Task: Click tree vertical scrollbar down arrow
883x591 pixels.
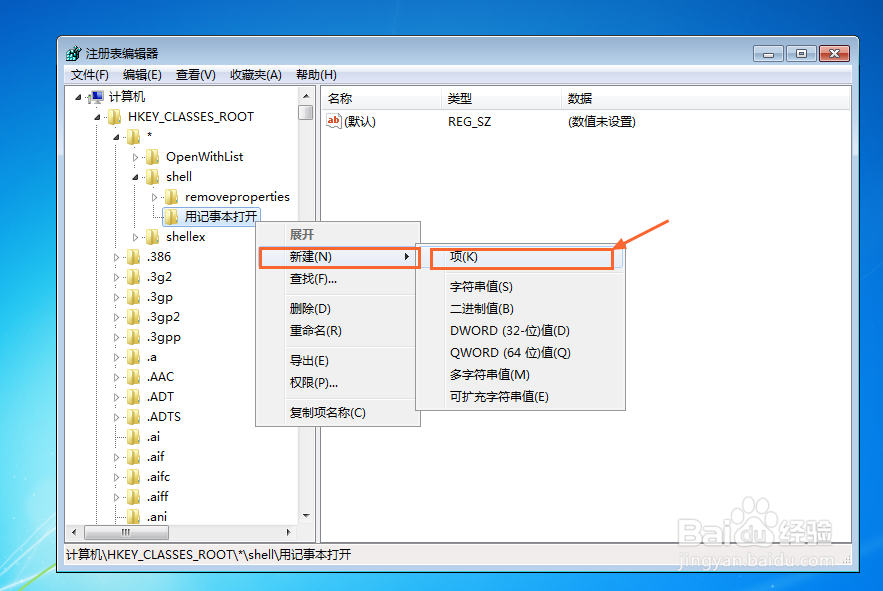Action: click(306, 516)
